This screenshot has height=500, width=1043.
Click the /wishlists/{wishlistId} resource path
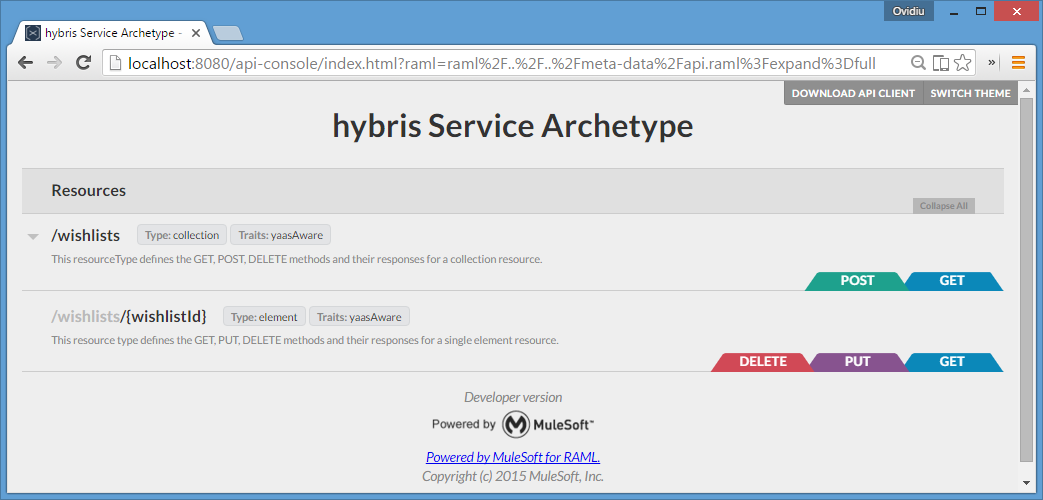coord(129,316)
